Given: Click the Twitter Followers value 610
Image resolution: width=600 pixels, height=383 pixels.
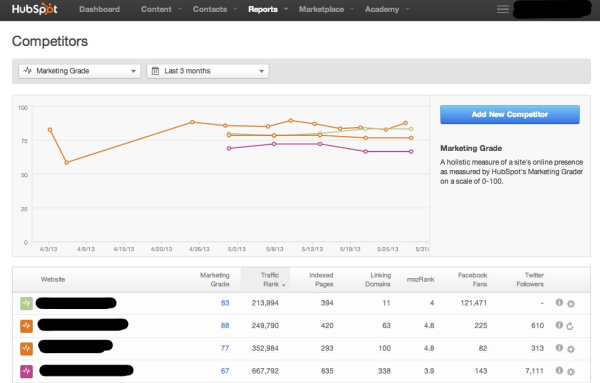Looking at the screenshot, I should [x=538, y=326].
